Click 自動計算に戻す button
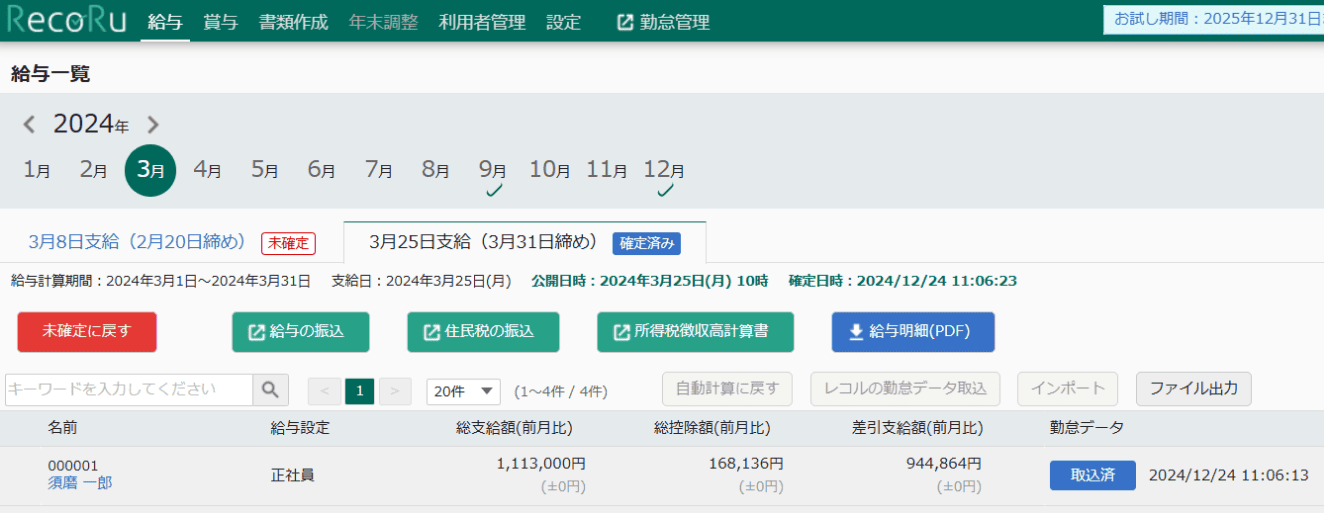 coord(727,388)
